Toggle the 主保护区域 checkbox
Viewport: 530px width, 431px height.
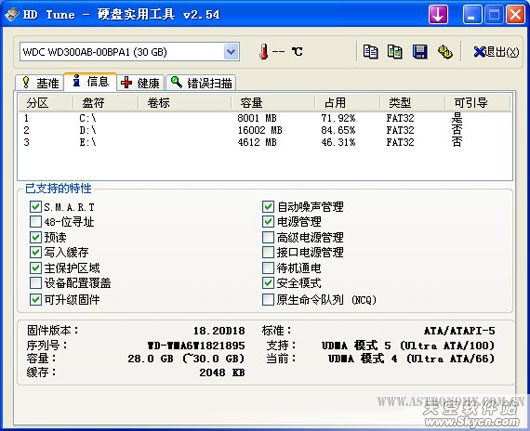(35, 268)
